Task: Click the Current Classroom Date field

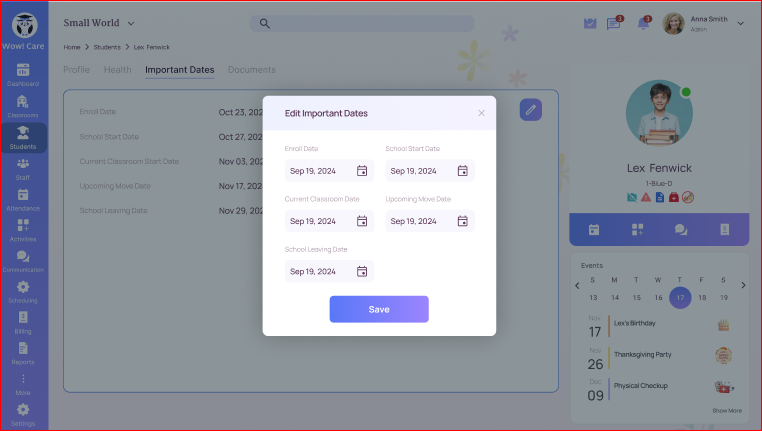Action: click(320, 221)
